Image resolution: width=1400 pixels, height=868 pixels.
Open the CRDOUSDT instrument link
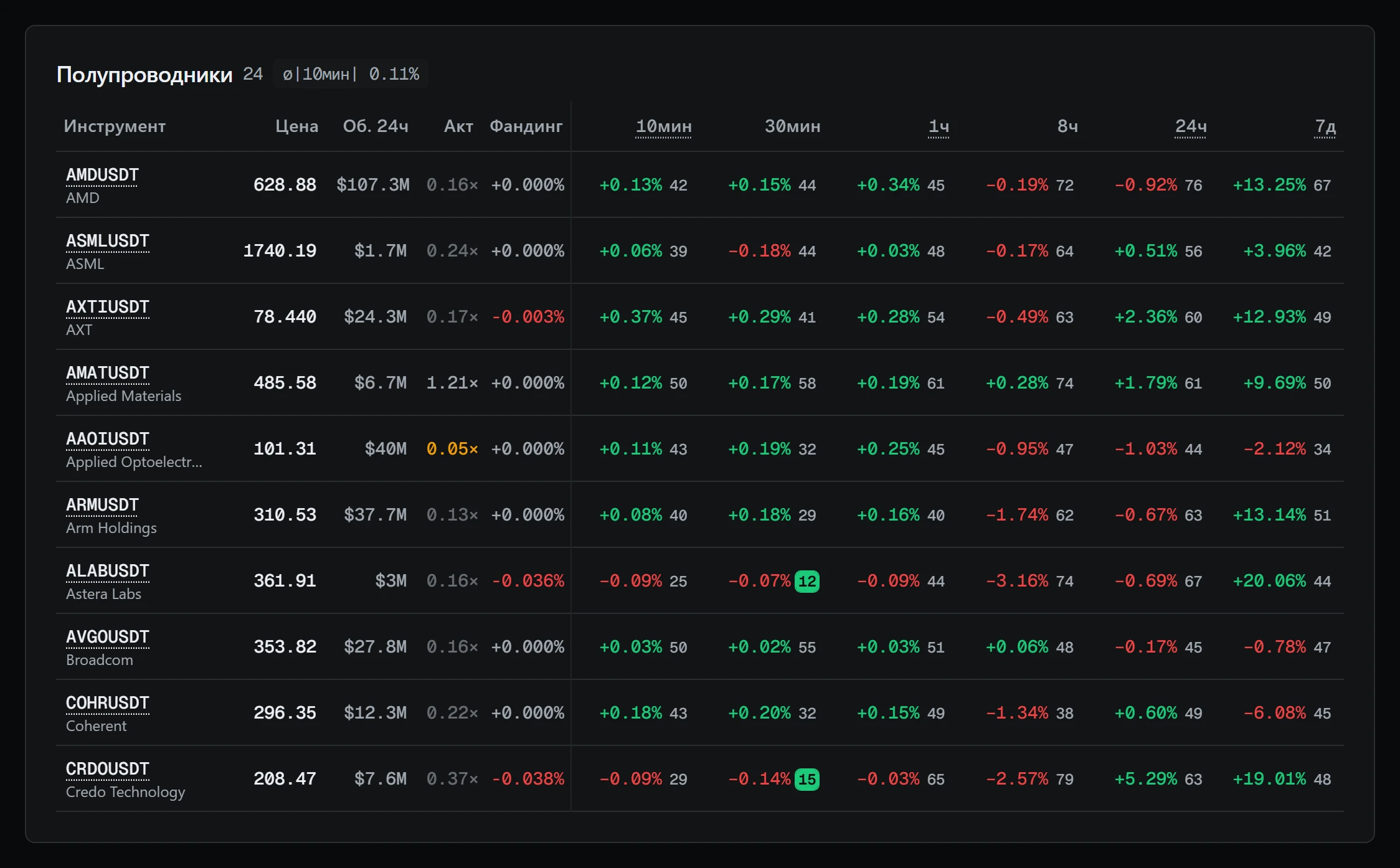[108, 769]
